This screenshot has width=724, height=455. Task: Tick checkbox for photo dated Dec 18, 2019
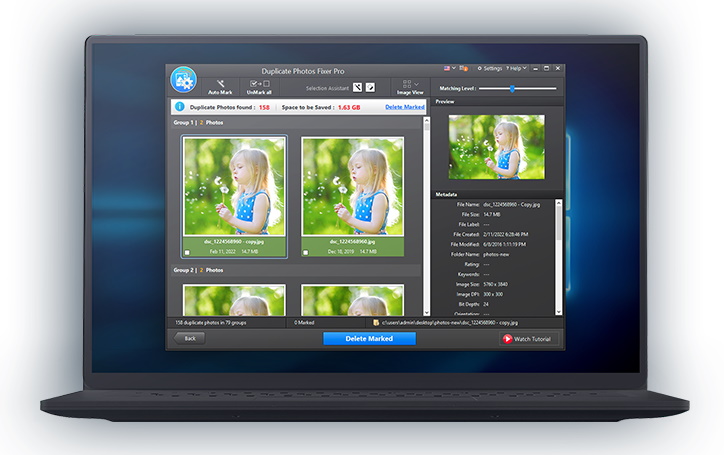[307, 252]
